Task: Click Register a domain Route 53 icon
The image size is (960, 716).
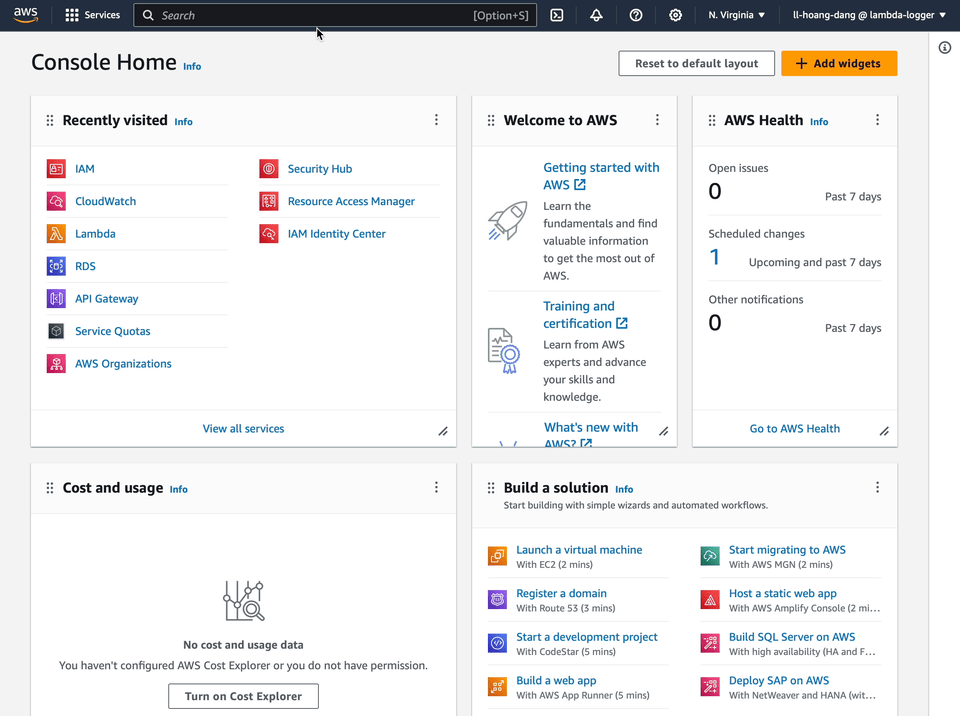Action: (x=497, y=600)
